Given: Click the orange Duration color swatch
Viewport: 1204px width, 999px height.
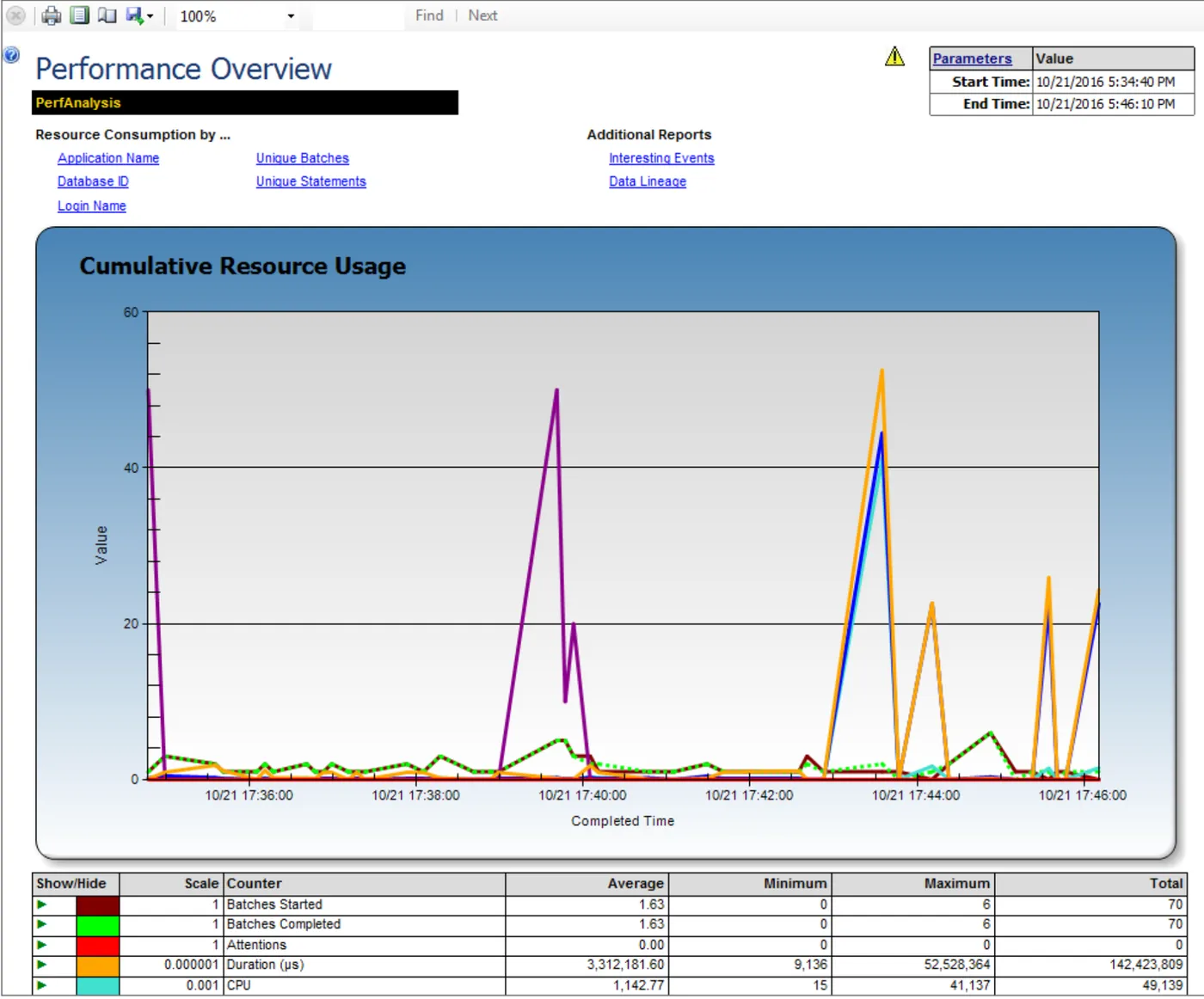Looking at the screenshot, I should [x=97, y=966].
